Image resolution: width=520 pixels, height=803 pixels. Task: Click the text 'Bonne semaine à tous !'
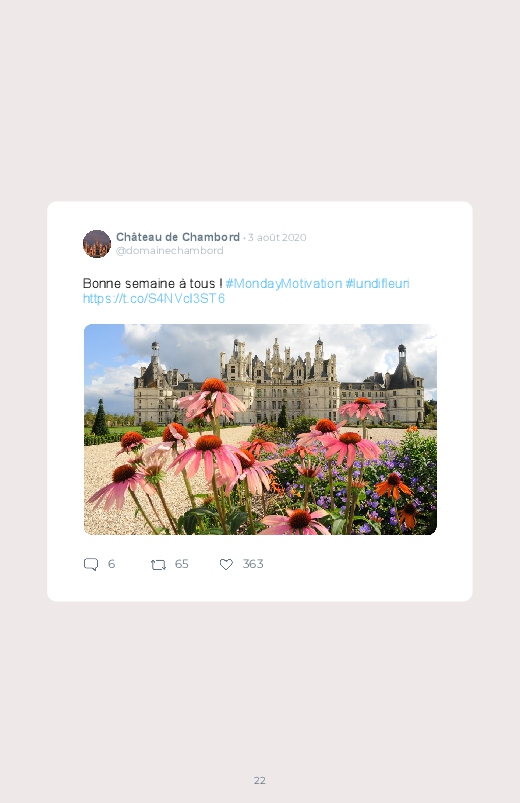(x=152, y=284)
